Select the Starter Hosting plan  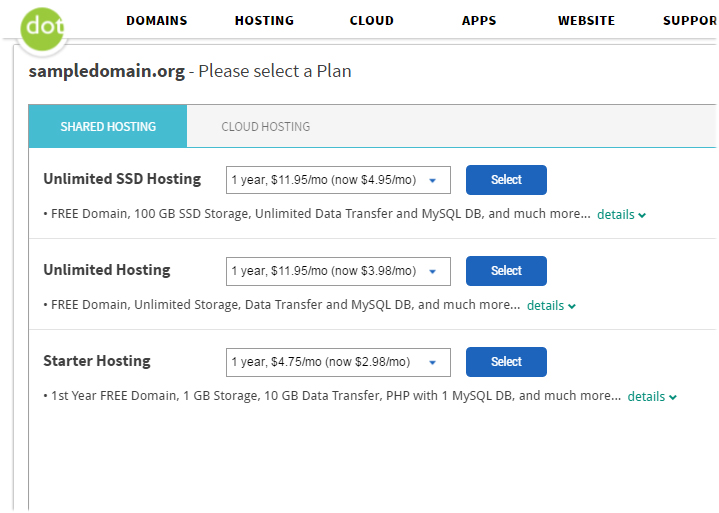(506, 362)
